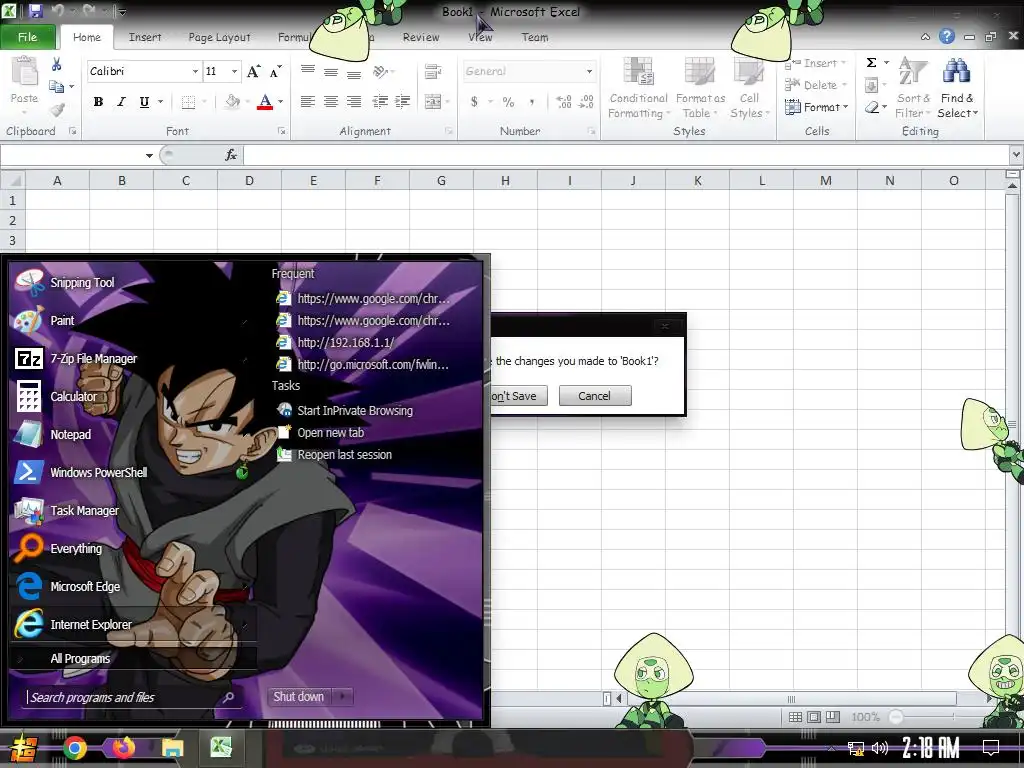The height and width of the screenshot is (768, 1024).
Task: Open Sort & Filter tool
Action: (x=913, y=88)
